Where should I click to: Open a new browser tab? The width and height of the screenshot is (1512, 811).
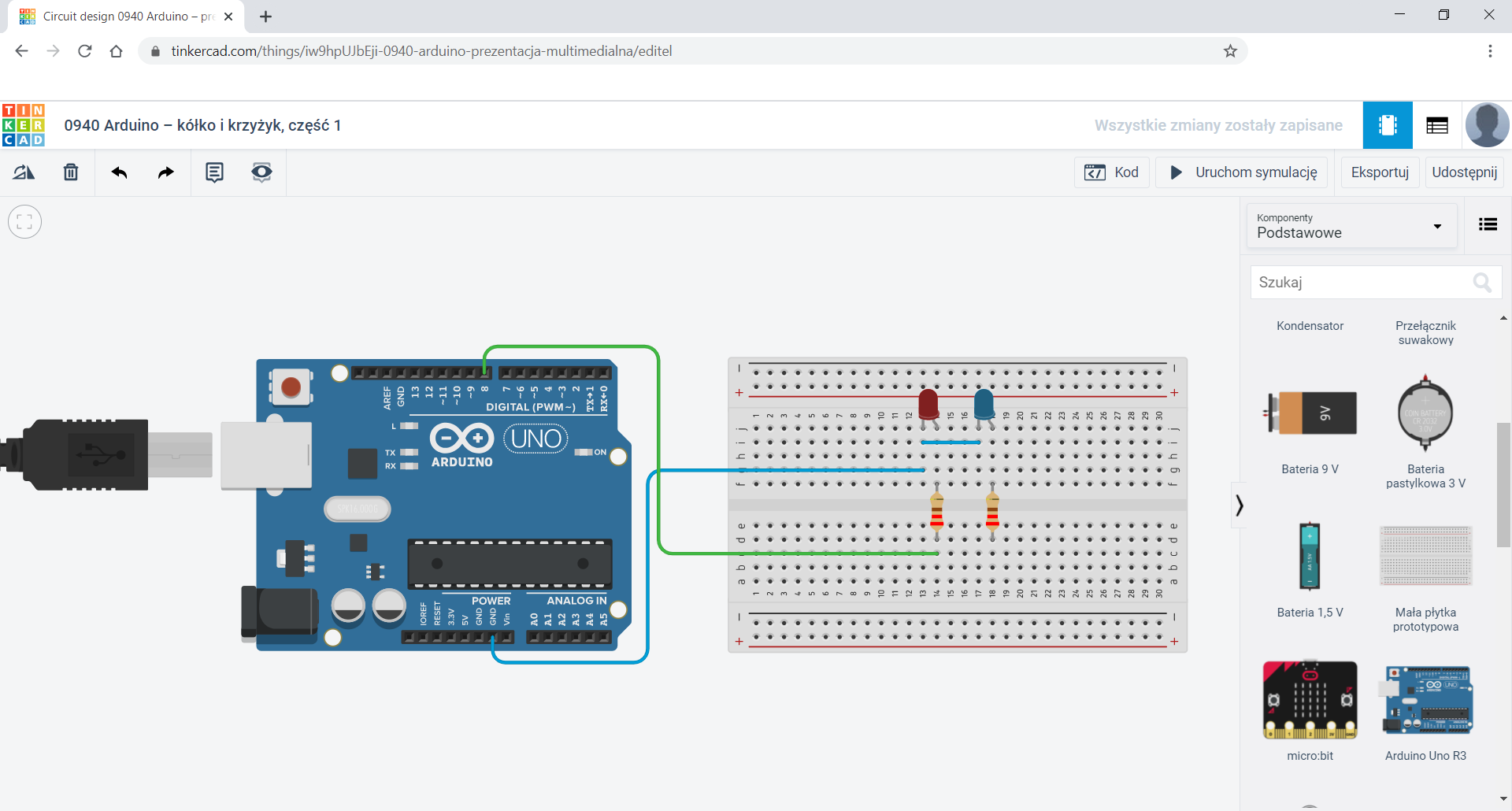coord(265,16)
